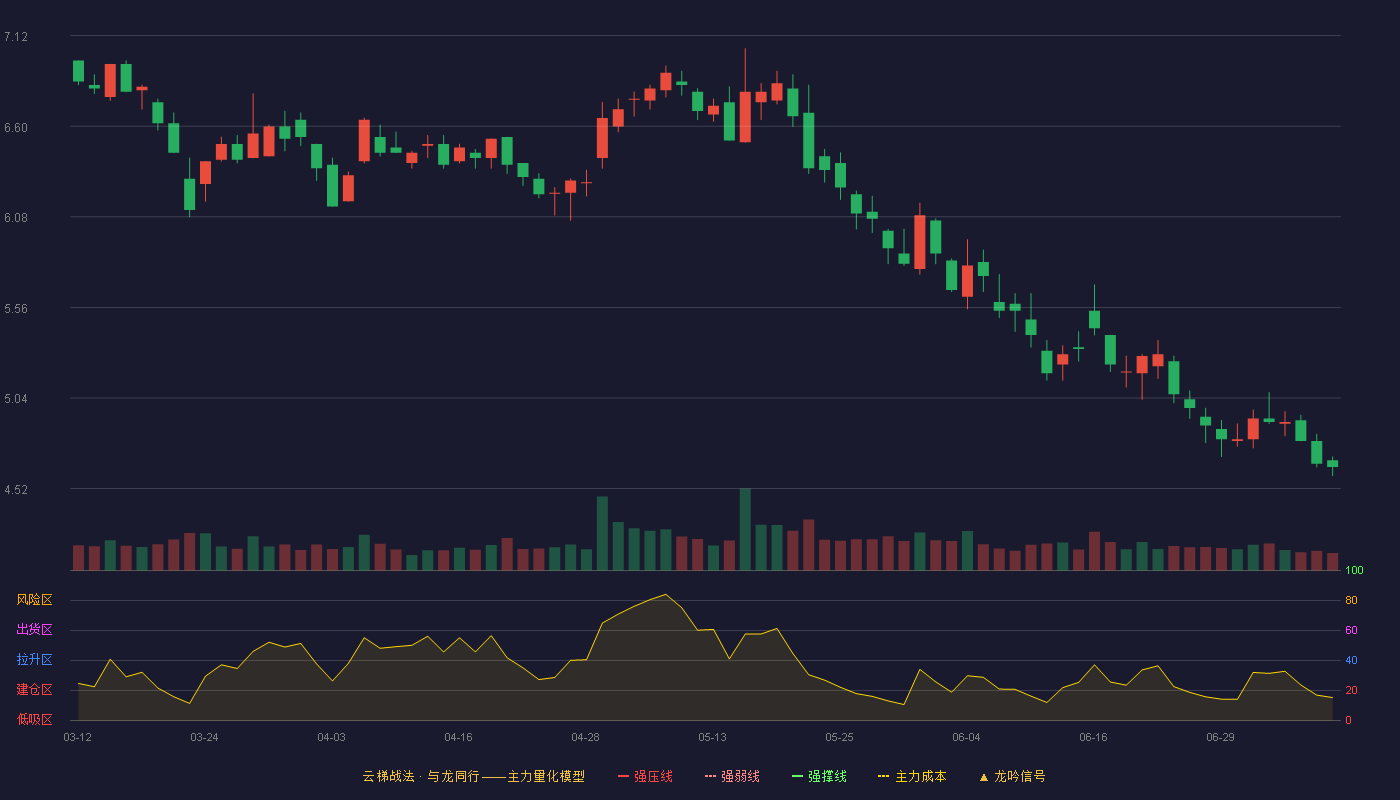Toggle the dashed pink 强弱线 legend marker
The image size is (1400, 800).
click(x=711, y=776)
